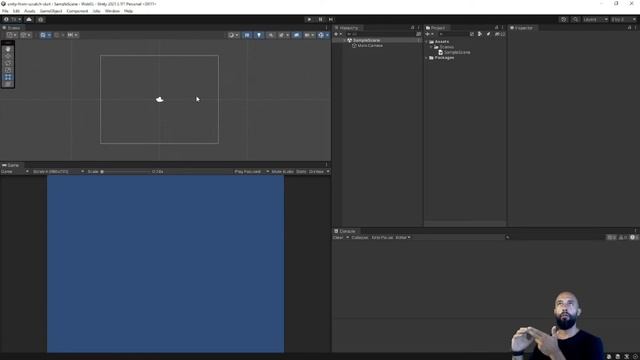
Task: Select the Scale tool in Scene toolbar
Action: tap(8, 70)
